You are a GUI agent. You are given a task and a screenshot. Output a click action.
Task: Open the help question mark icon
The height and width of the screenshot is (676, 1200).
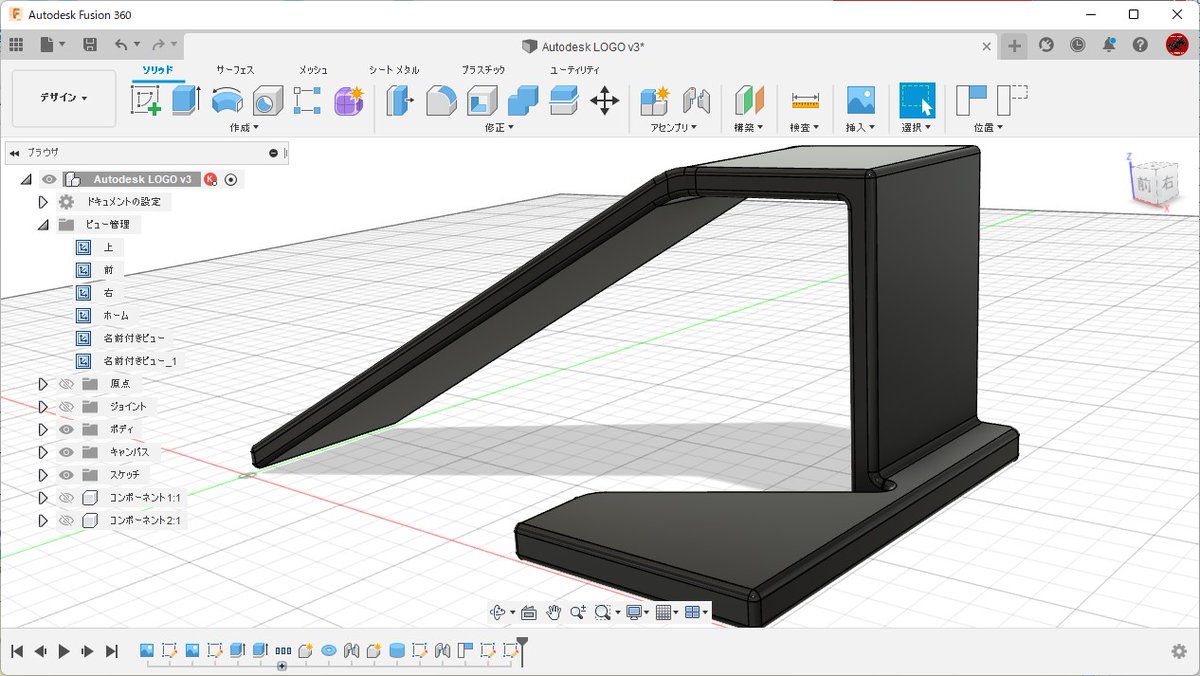coord(1140,45)
